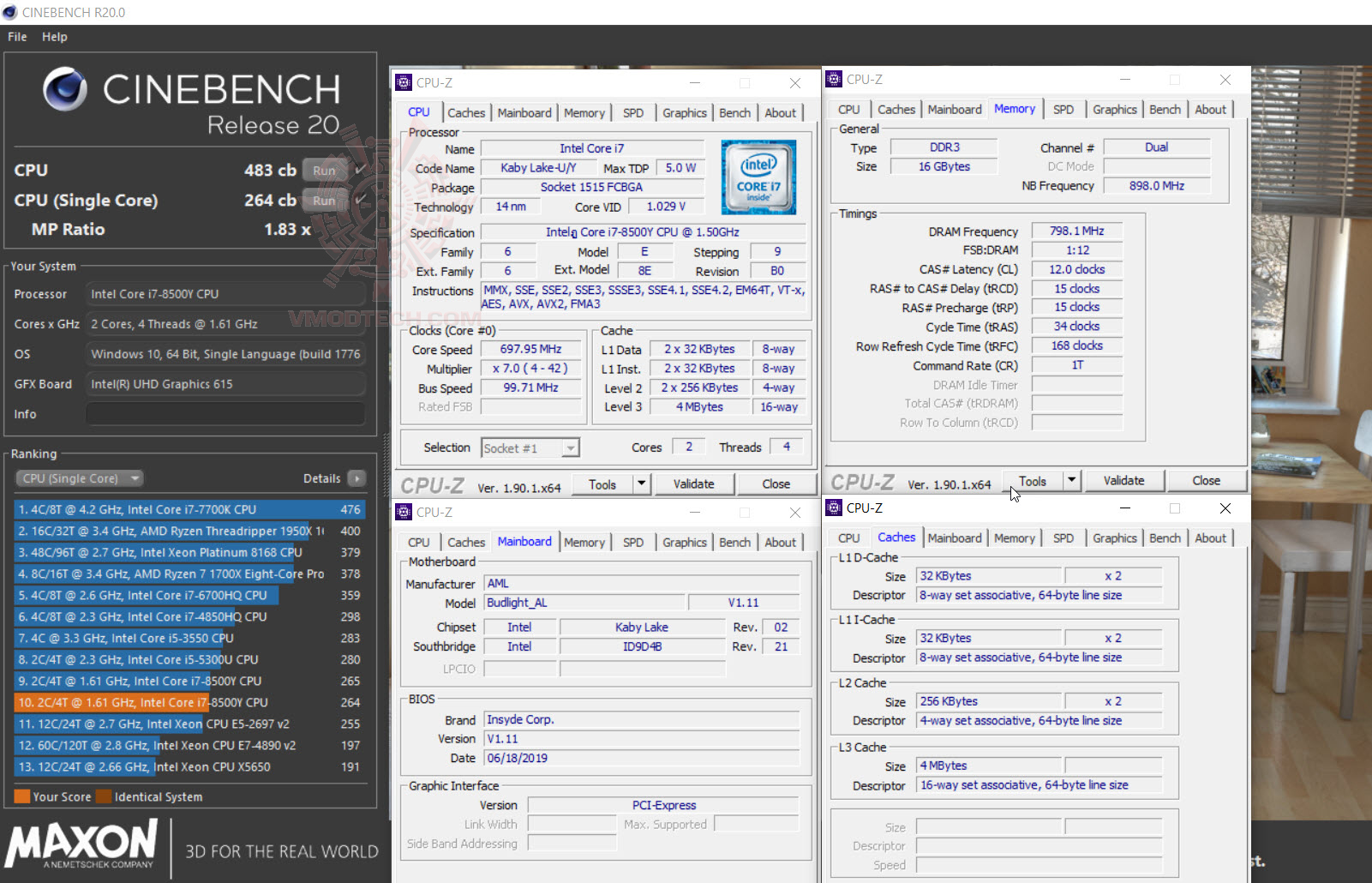Open SPD tab in the Memory-tab CPU-Z window
This screenshot has width=1372, height=883.
click(x=1063, y=109)
